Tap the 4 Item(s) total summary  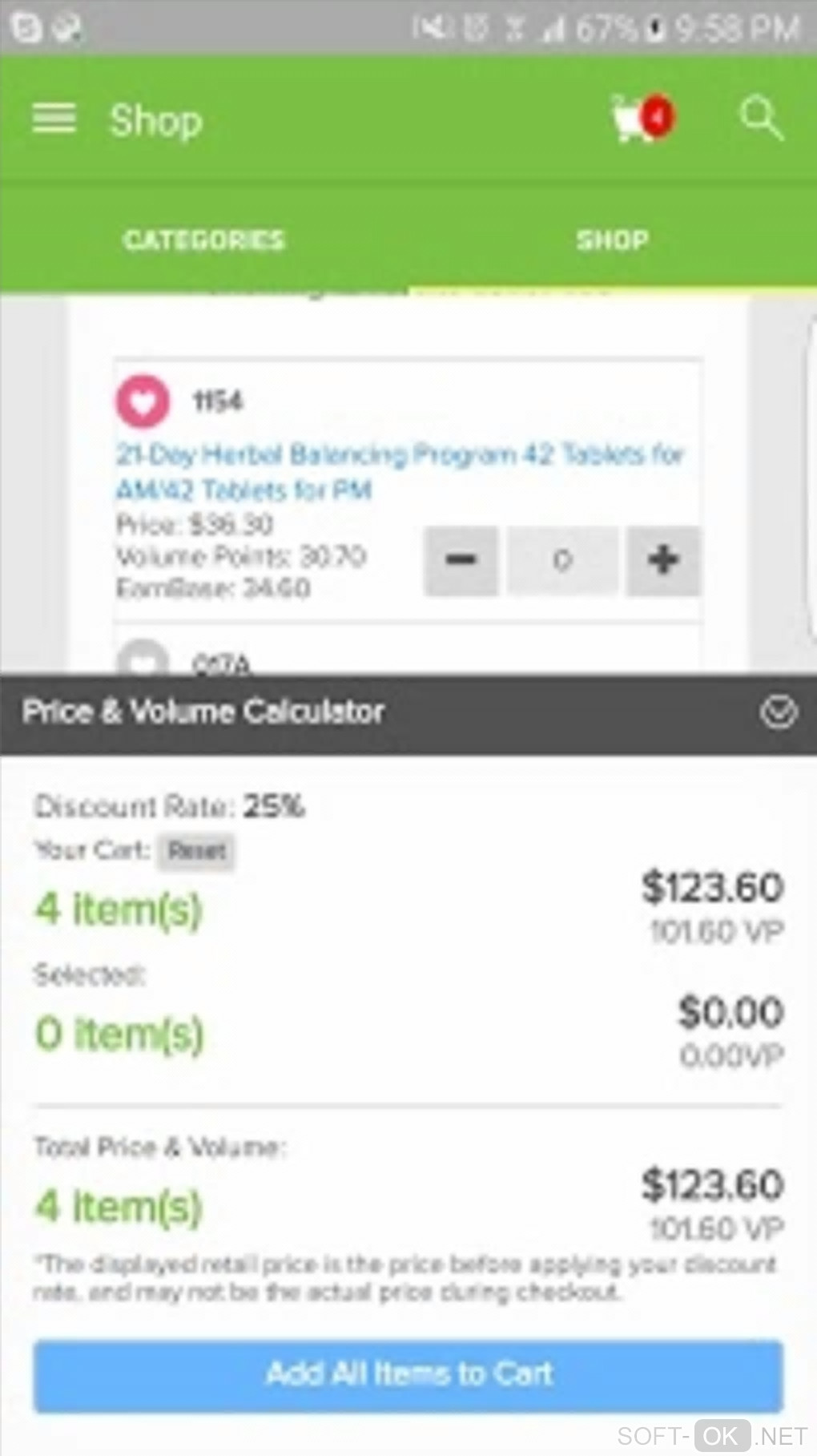[x=119, y=1207]
